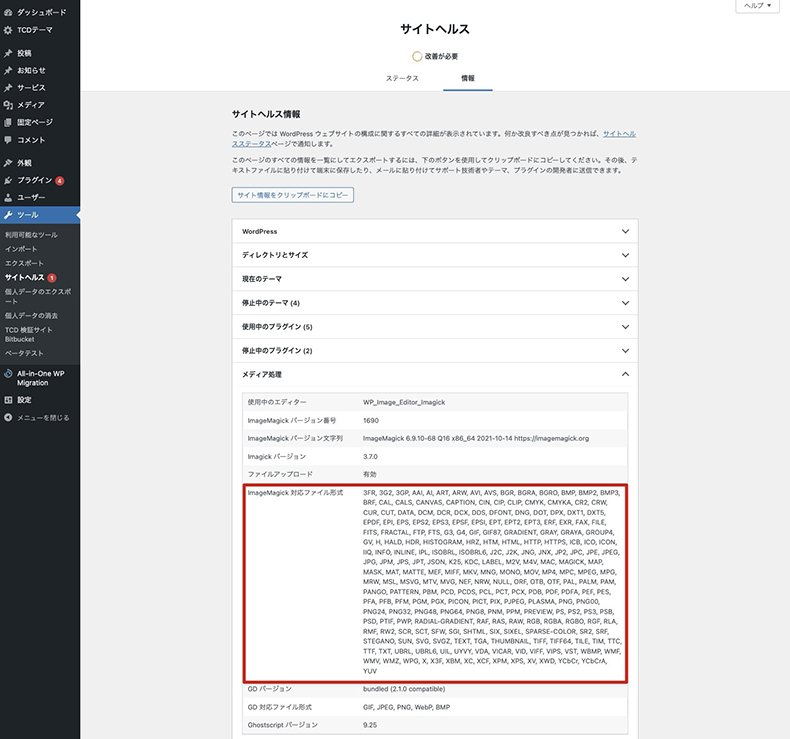Screen dimensions: 790x739
Task: Expand the 現在のテーマ section
Action: [x=435, y=279]
